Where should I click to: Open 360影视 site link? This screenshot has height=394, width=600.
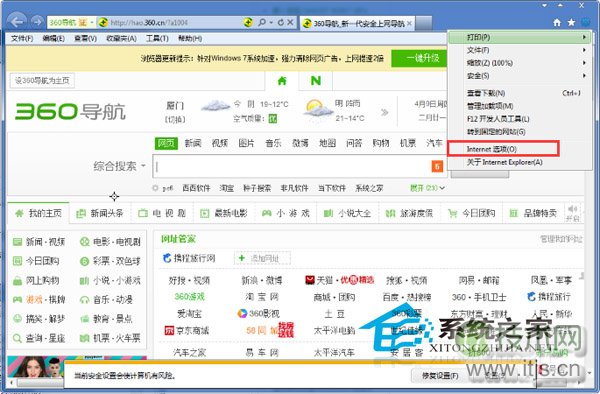pyautogui.click(x=259, y=313)
